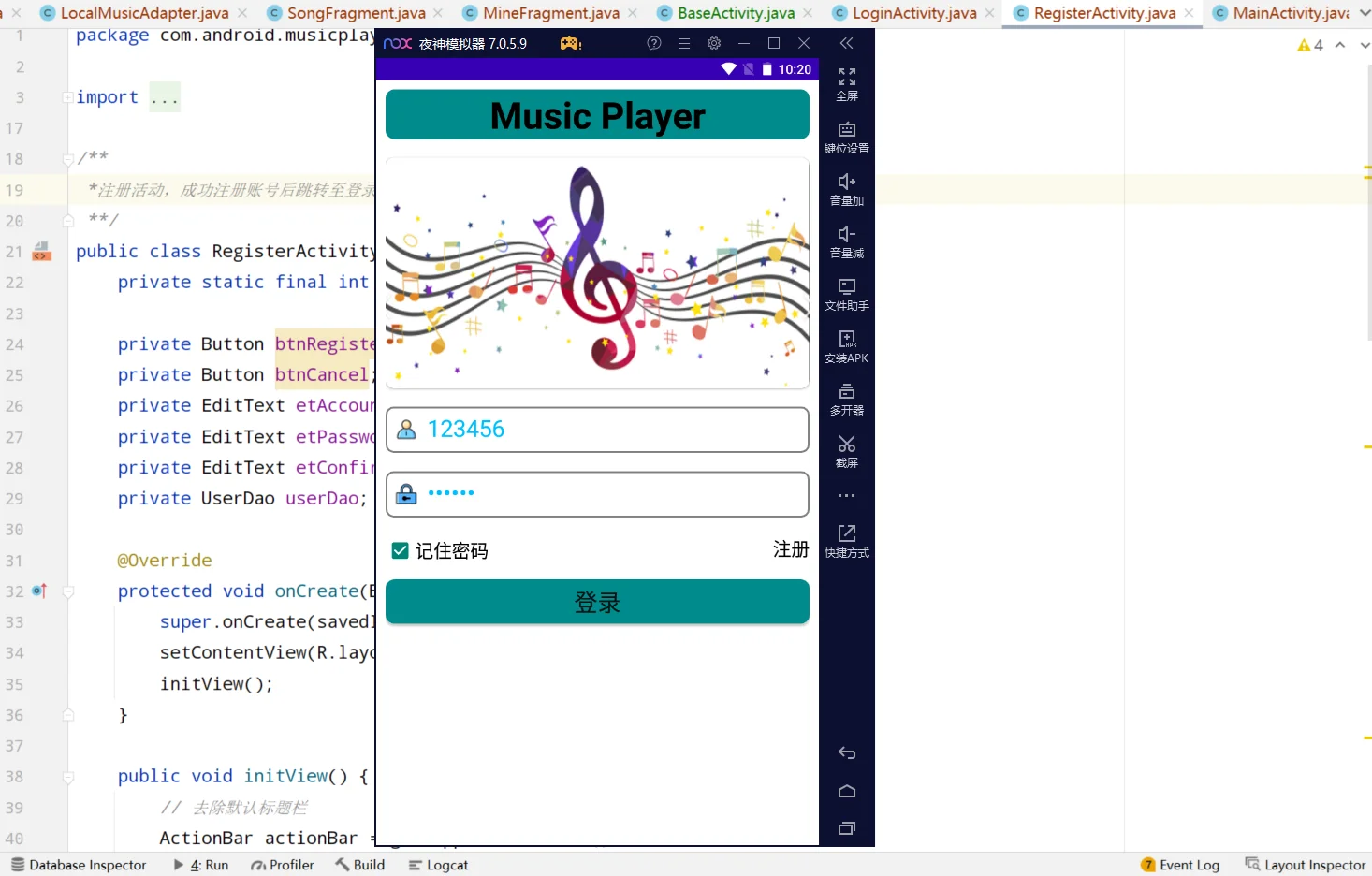This screenshot has width=1372, height=876.
Task: Click the comment fold end marker on line 20
Action: click(67, 221)
